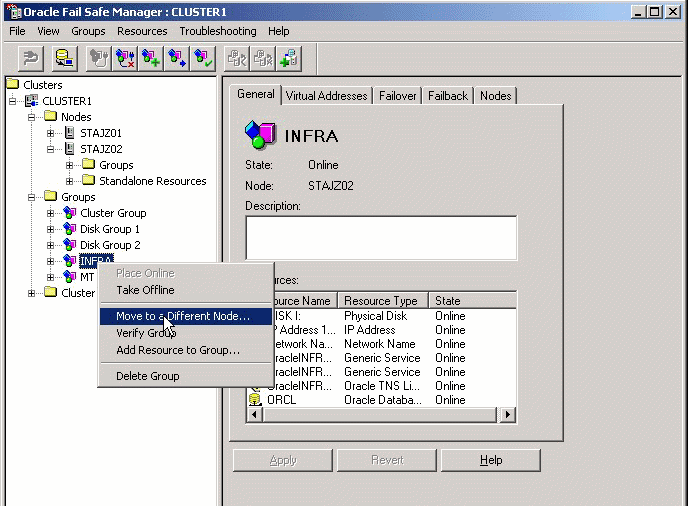The width and height of the screenshot is (688, 506).
Task: Collapse the STAJZ02 node
Action: 50,149
